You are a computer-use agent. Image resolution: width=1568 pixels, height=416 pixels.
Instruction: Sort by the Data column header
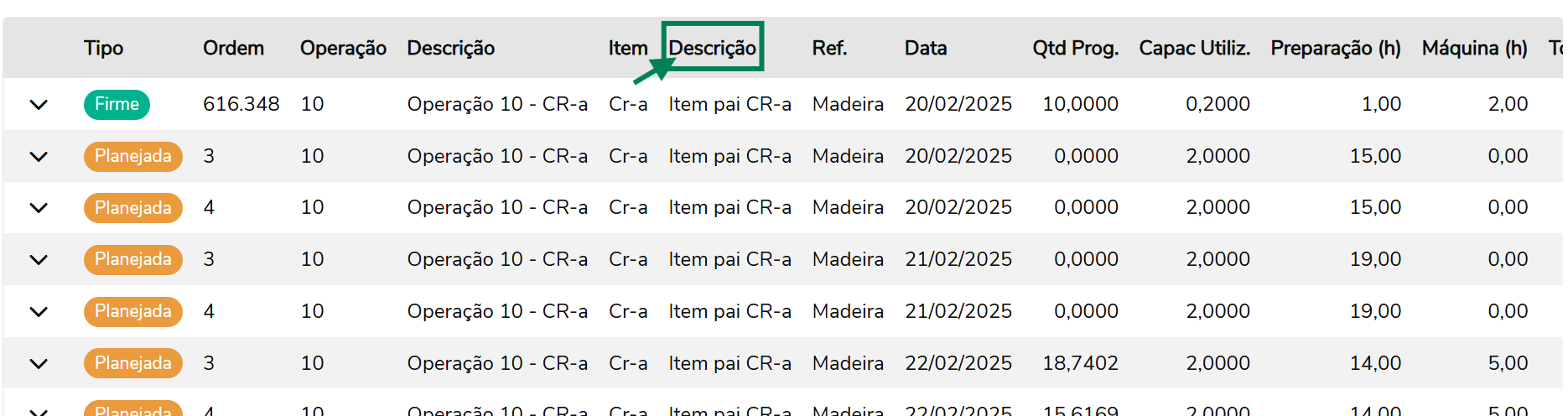[x=925, y=49]
